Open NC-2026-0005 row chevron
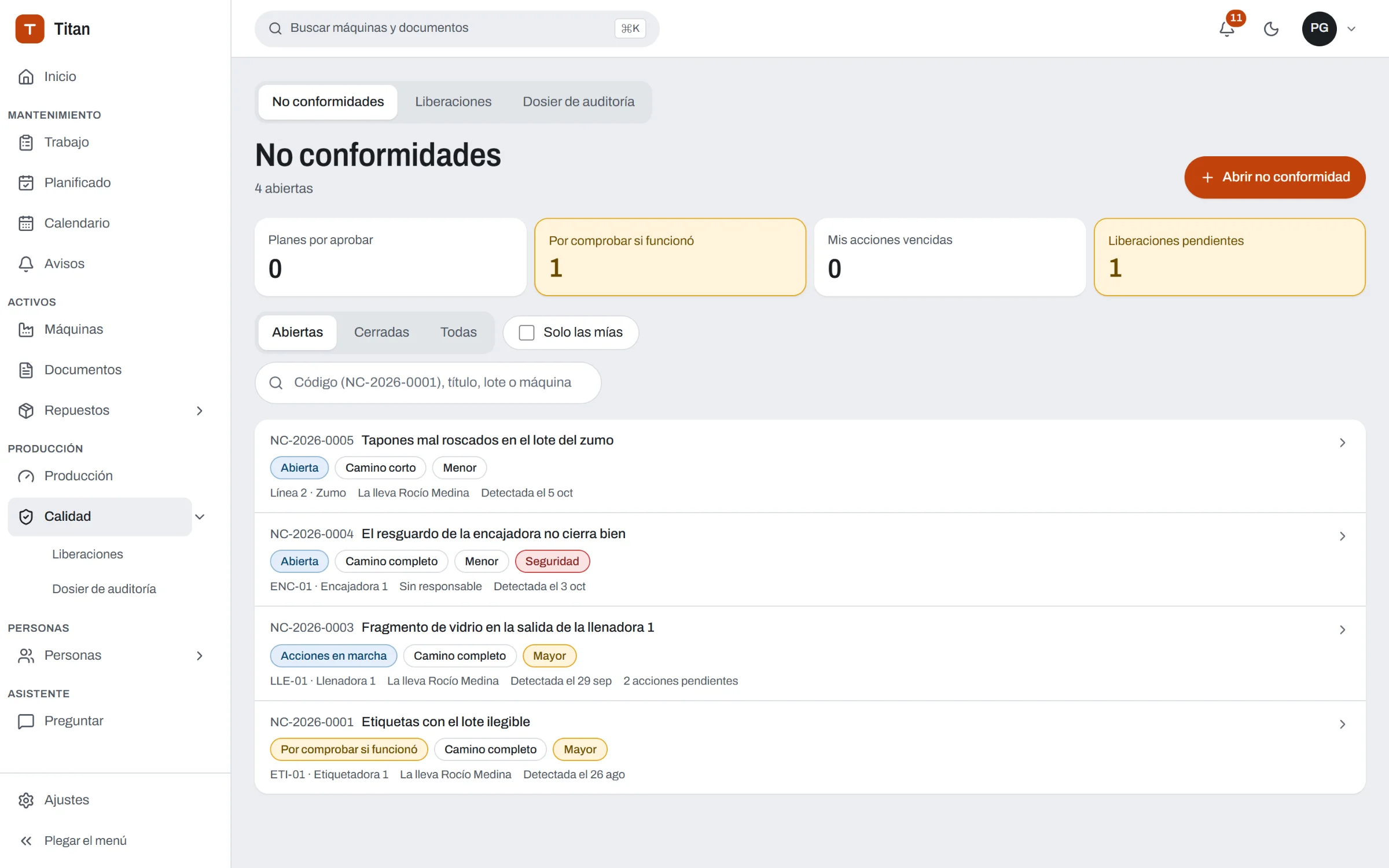 pos(1342,442)
